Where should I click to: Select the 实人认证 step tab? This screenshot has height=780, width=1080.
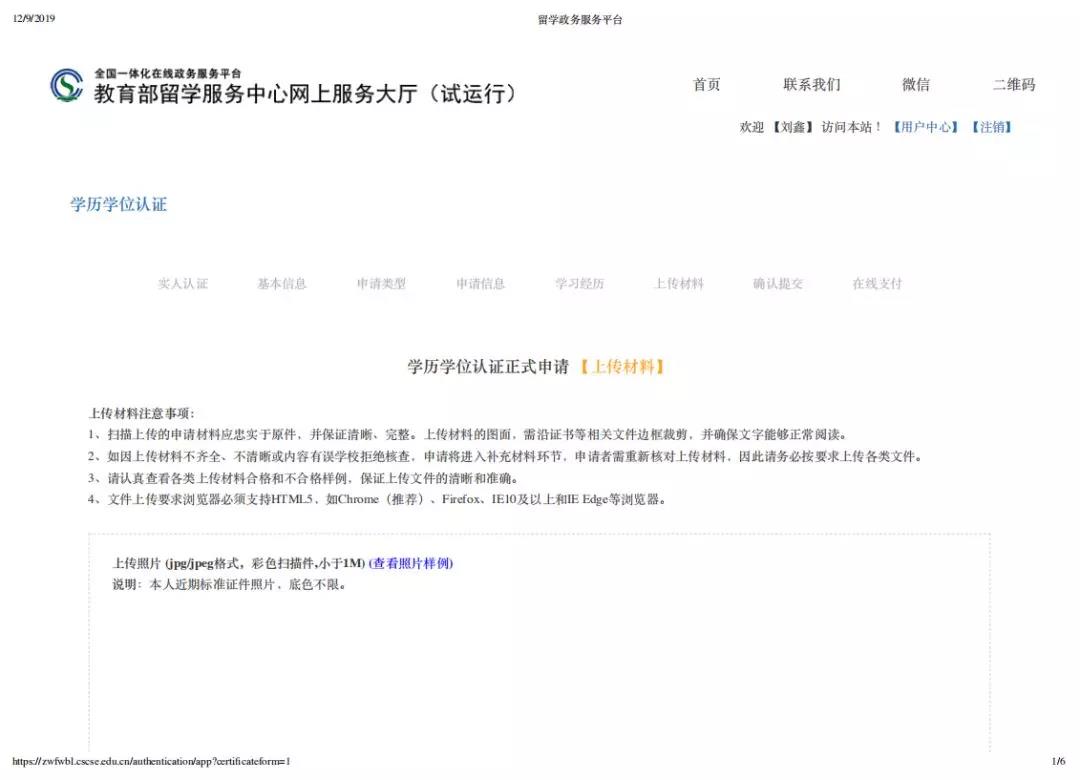click(183, 283)
